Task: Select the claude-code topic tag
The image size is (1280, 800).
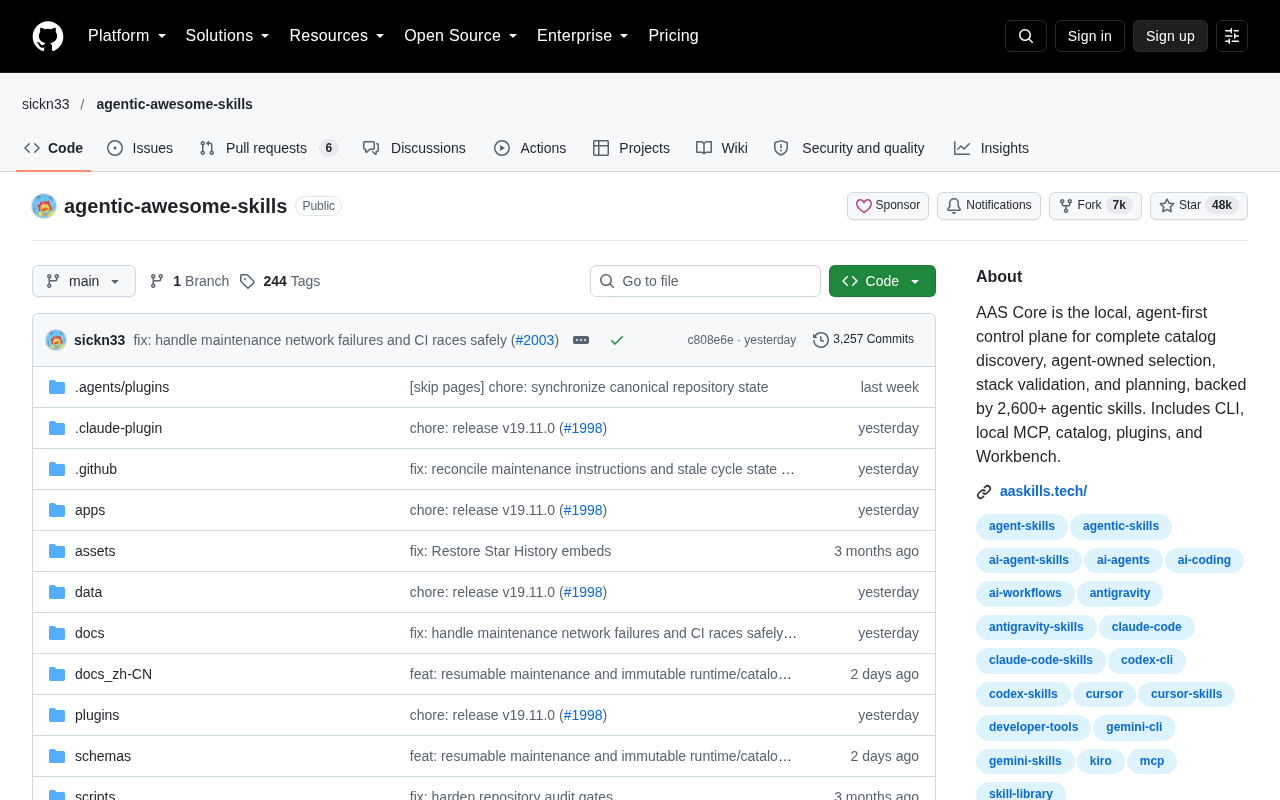Action: pos(1147,627)
